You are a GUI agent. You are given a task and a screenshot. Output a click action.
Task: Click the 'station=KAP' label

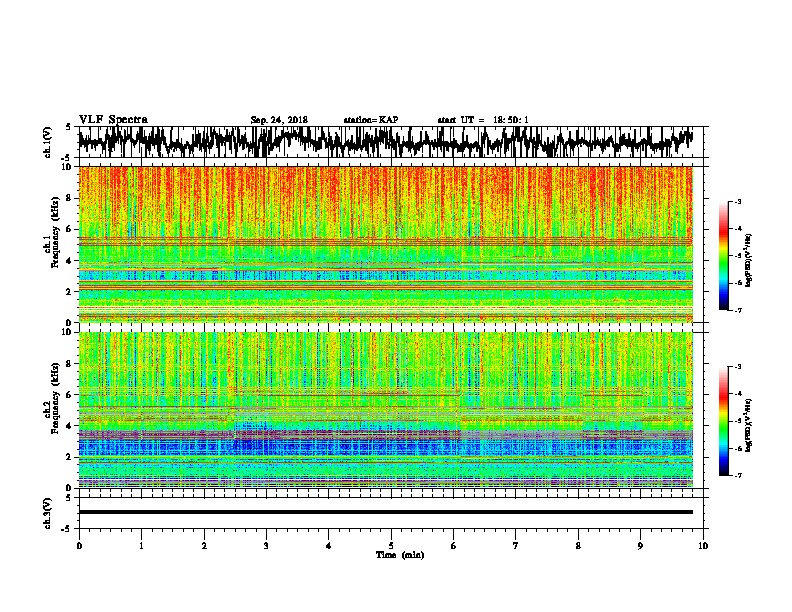pos(371,120)
